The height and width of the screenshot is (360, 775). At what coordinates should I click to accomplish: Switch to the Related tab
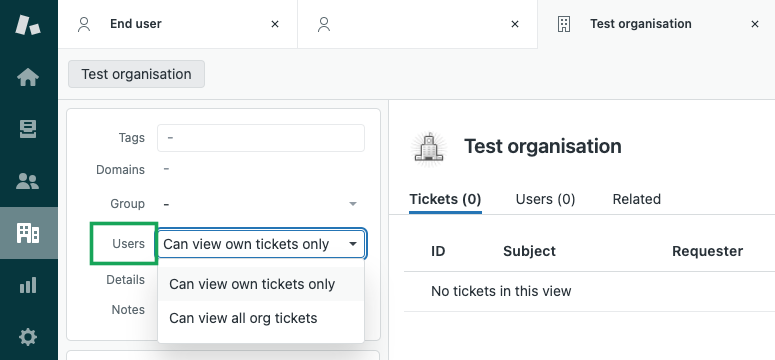(637, 199)
